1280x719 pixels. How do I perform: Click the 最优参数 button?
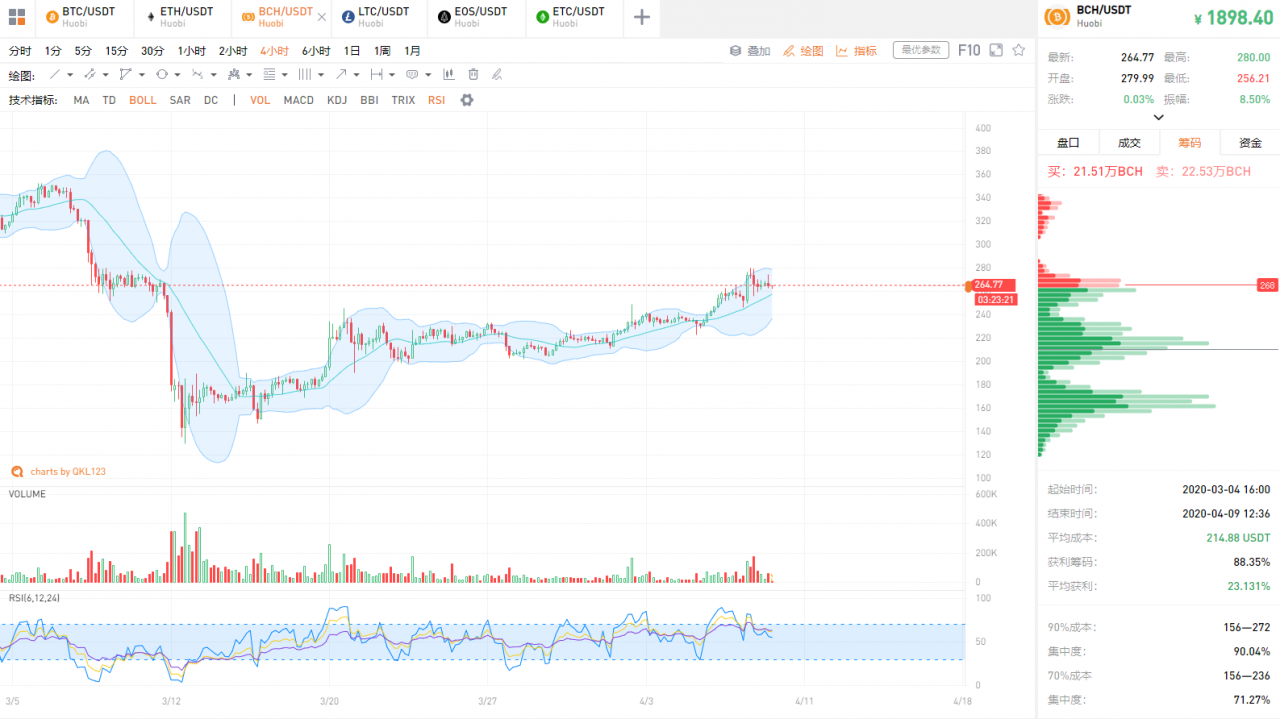tap(921, 50)
